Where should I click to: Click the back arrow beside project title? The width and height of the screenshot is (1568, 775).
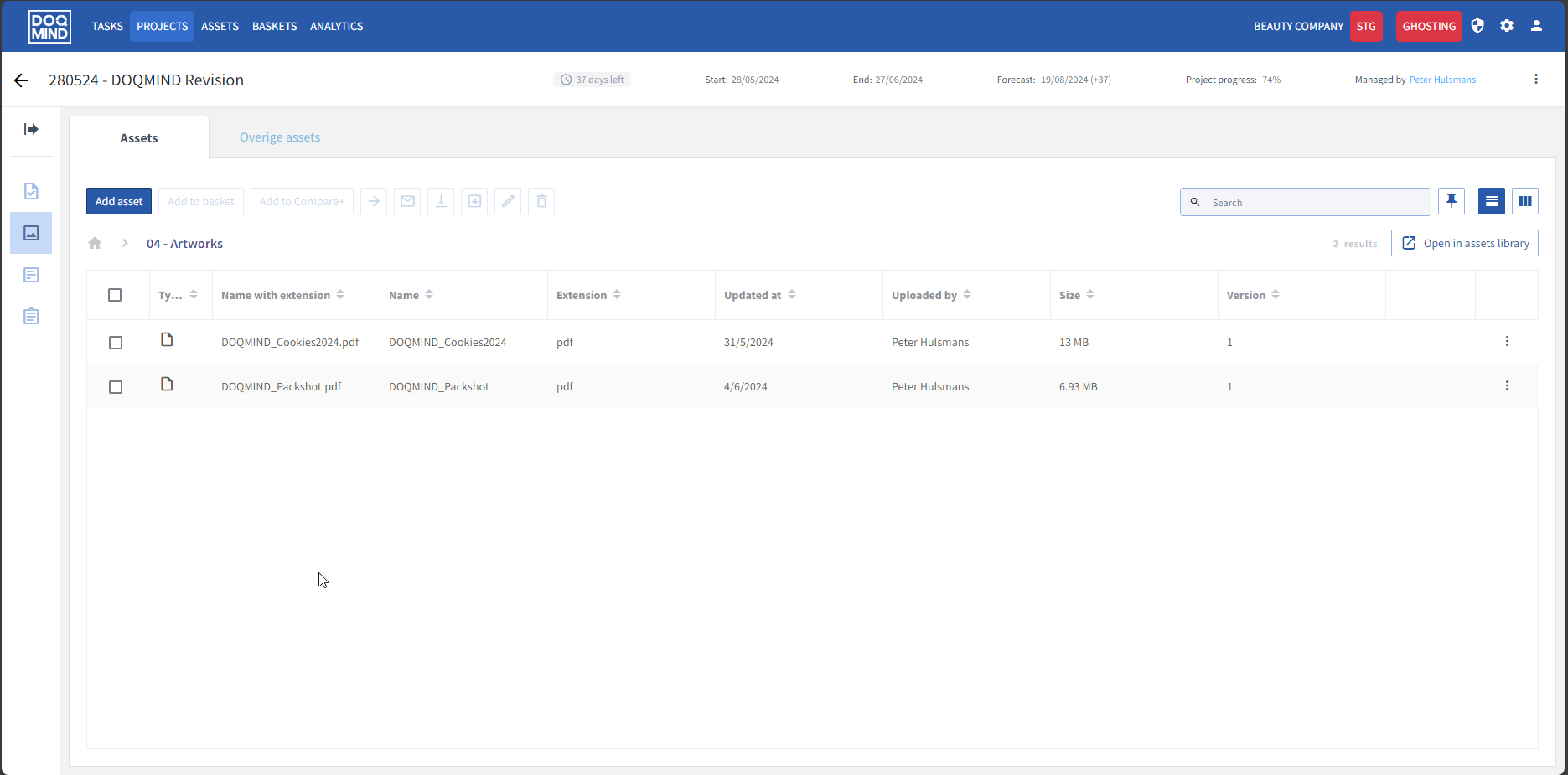(x=22, y=80)
